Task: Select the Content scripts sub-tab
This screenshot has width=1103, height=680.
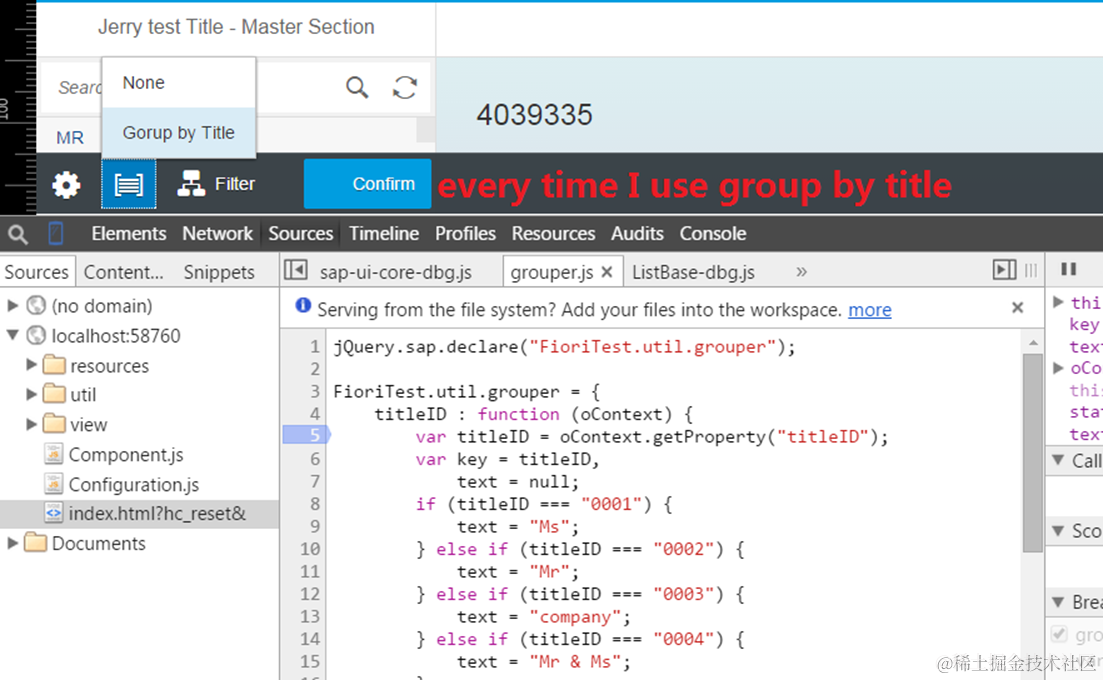Action: click(x=124, y=272)
